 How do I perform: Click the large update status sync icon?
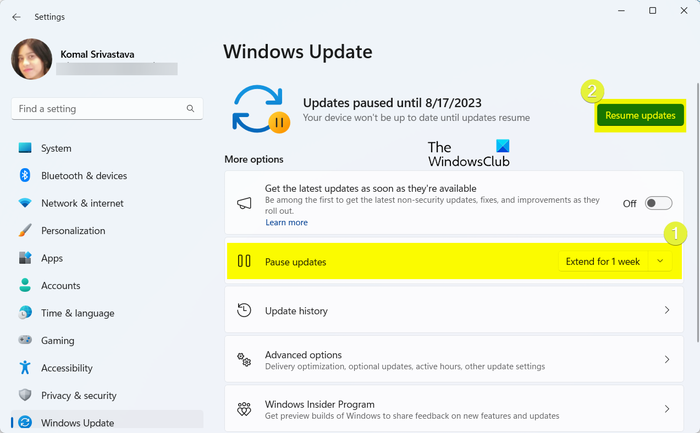click(x=260, y=109)
